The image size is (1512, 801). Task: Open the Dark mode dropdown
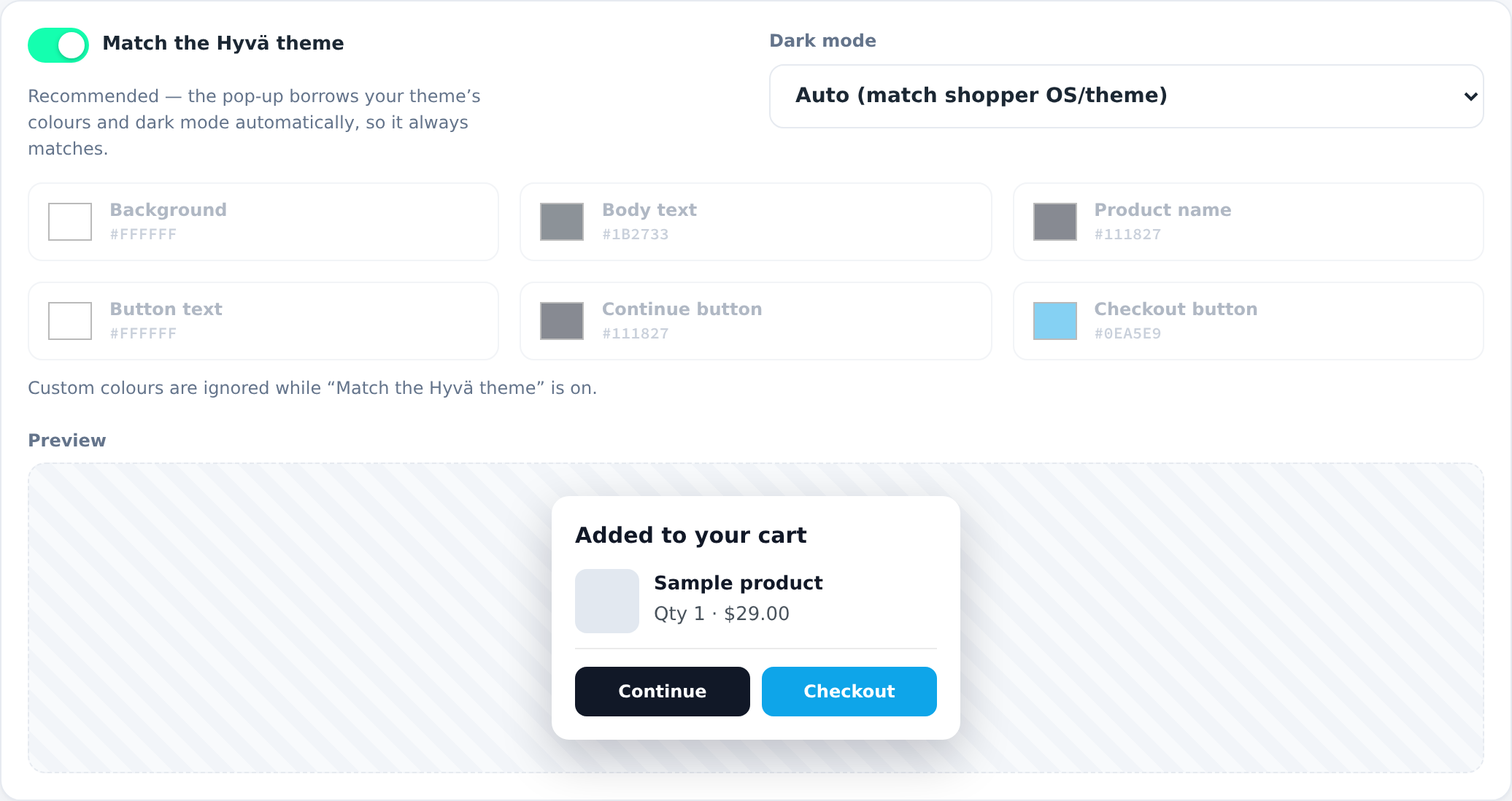tap(1126, 96)
